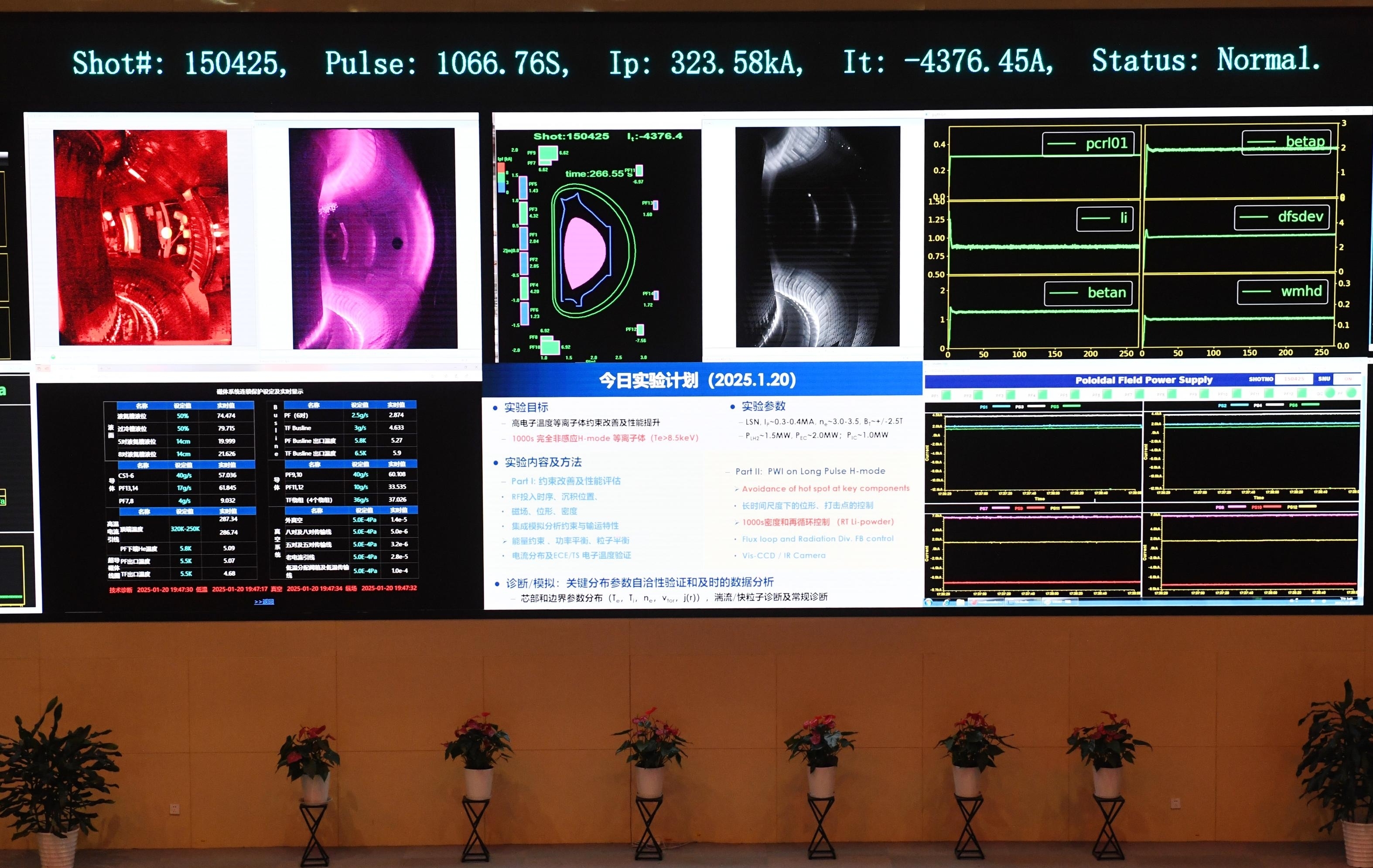Click the PF4 coil bar in equilibrium plot
This screenshot has height=868, width=1373.
pyautogui.click(x=525, y=289)
